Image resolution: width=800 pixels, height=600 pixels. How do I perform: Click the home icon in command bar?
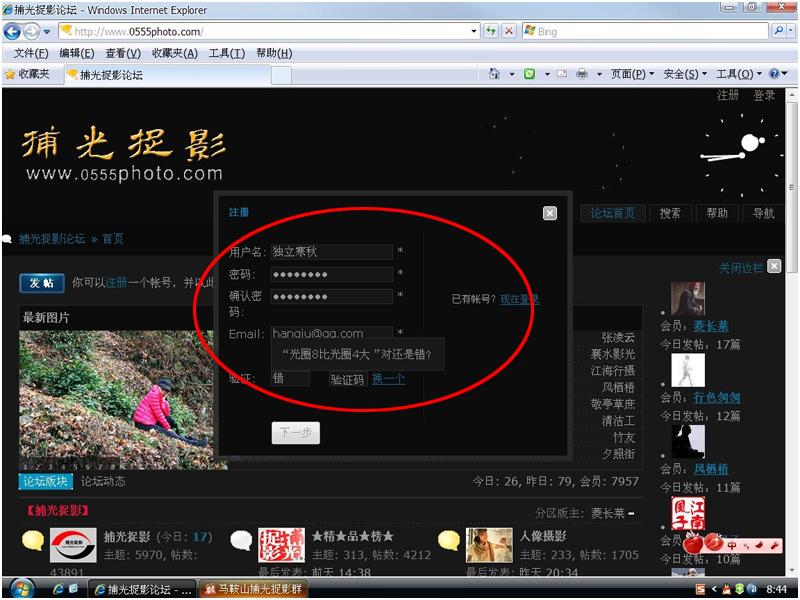[494, 74]
